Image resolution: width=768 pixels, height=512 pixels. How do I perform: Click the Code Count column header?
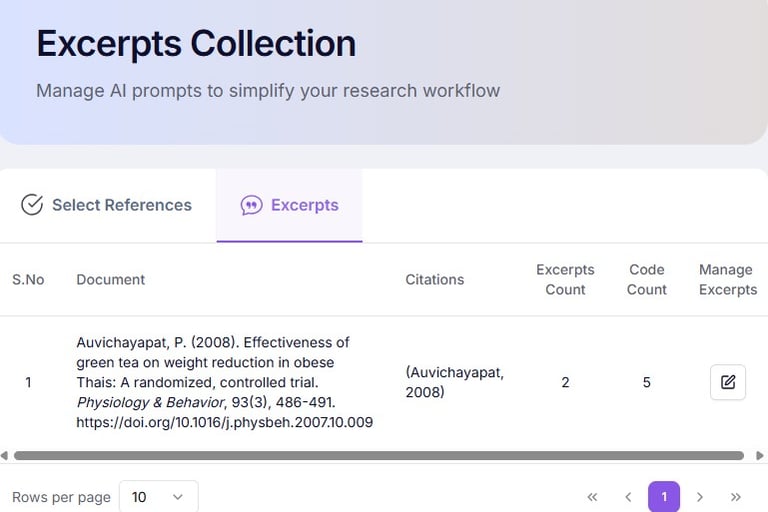coord(647,280)
